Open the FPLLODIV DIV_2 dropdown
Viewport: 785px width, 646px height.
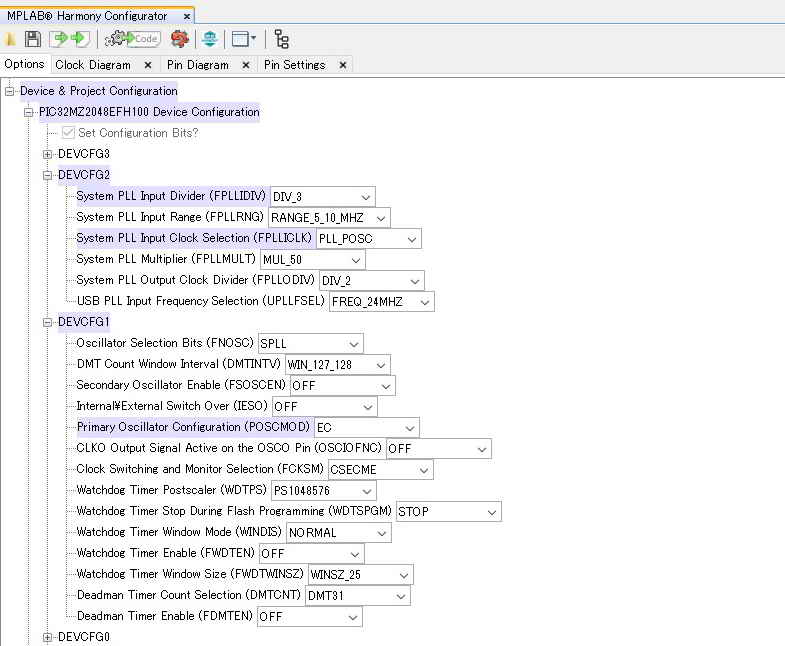[371, 281]
